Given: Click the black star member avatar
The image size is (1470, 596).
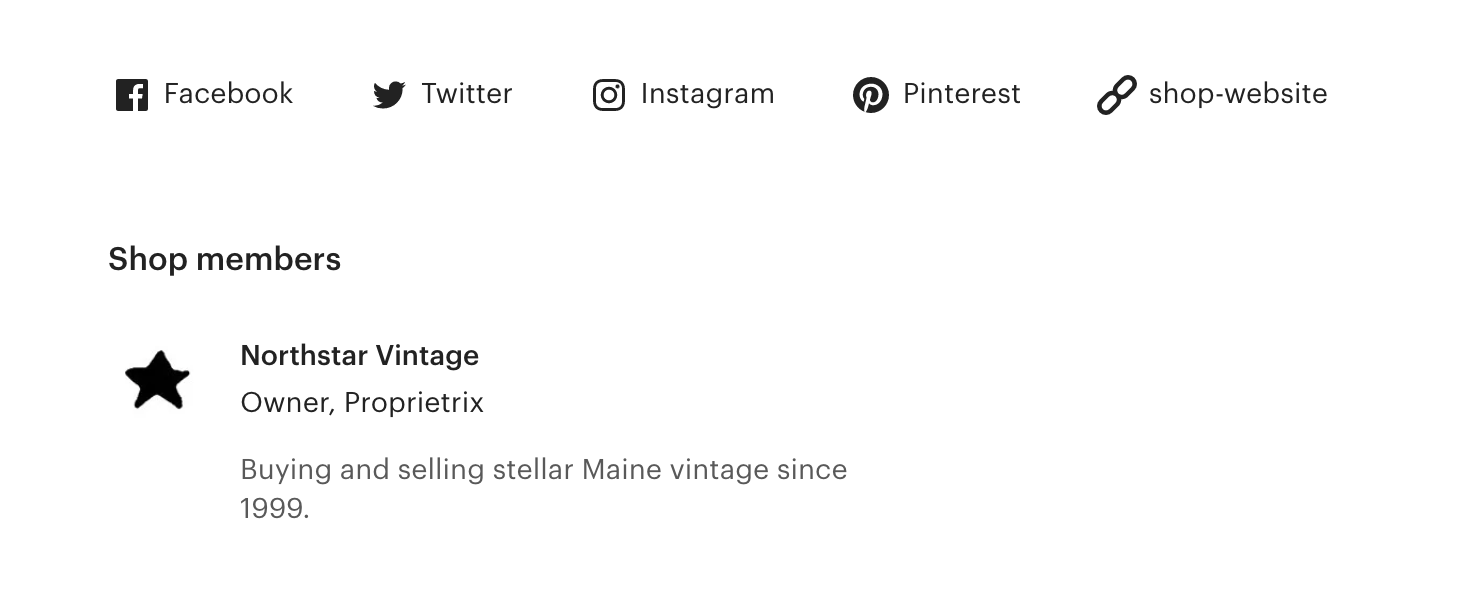Looking at the screenshot, I should pos(157,380).
